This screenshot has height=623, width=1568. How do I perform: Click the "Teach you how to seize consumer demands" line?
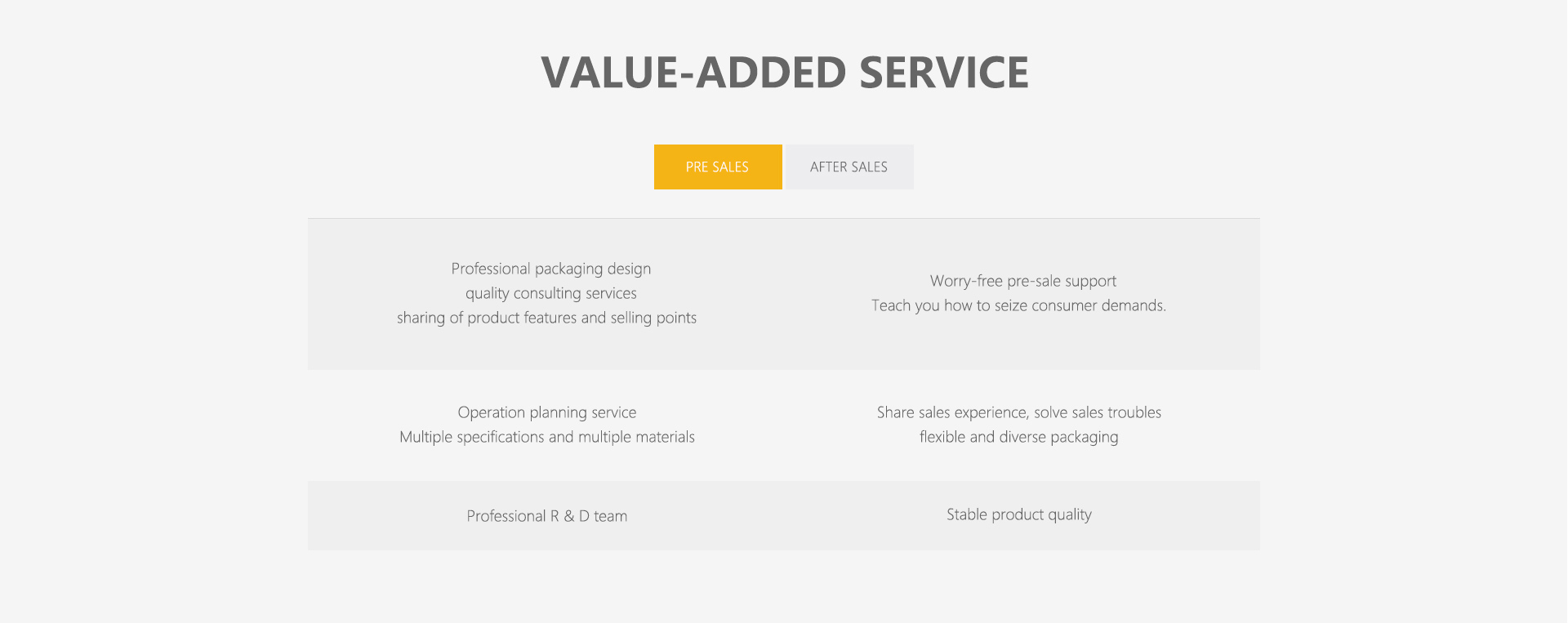coord(1018,305)
